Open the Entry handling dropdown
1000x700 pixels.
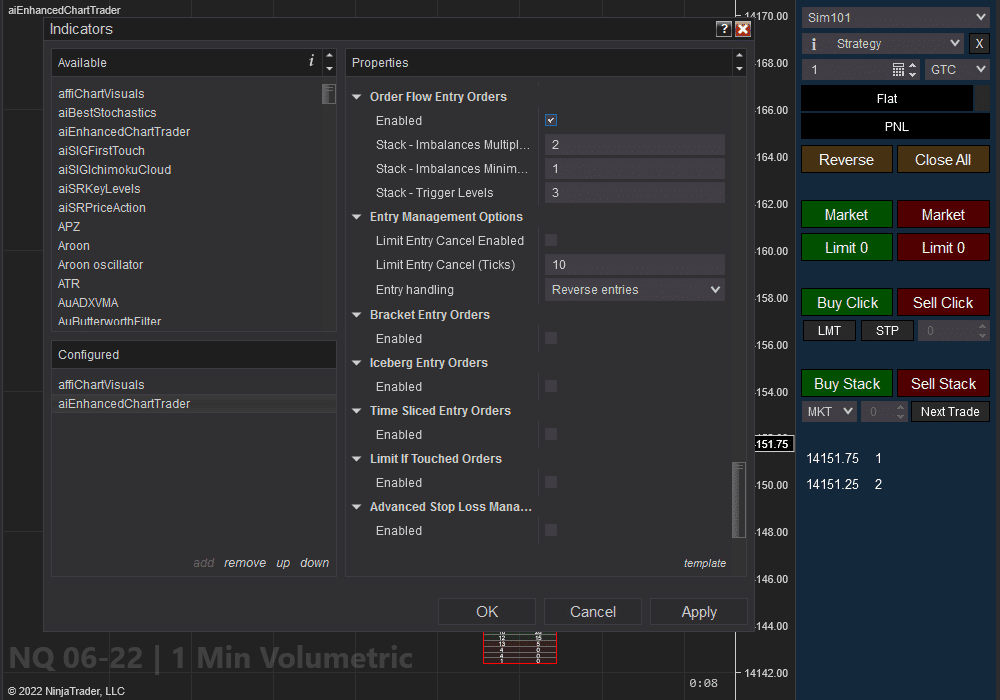click(x=636, y=289)
